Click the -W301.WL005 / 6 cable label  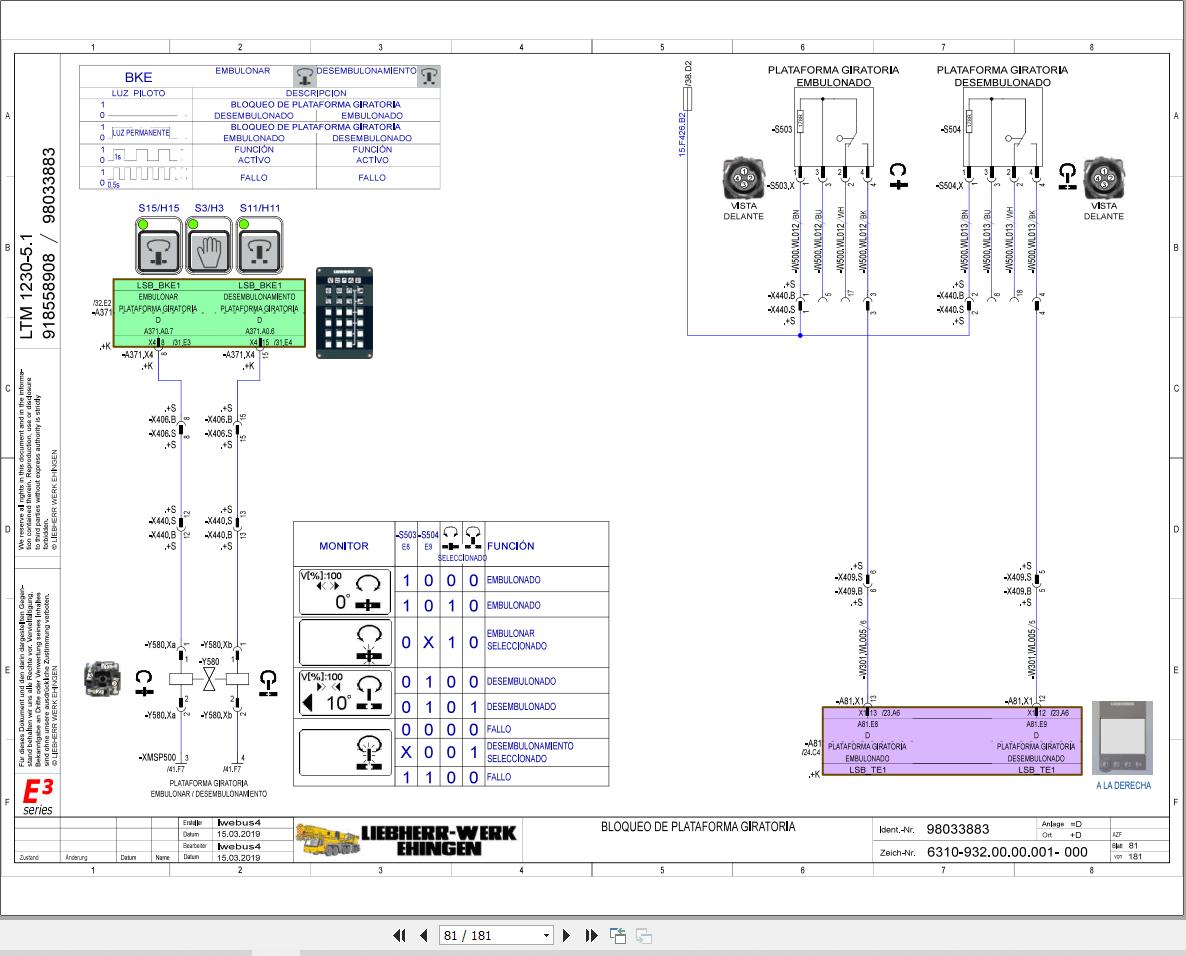[x=862, y=649]
